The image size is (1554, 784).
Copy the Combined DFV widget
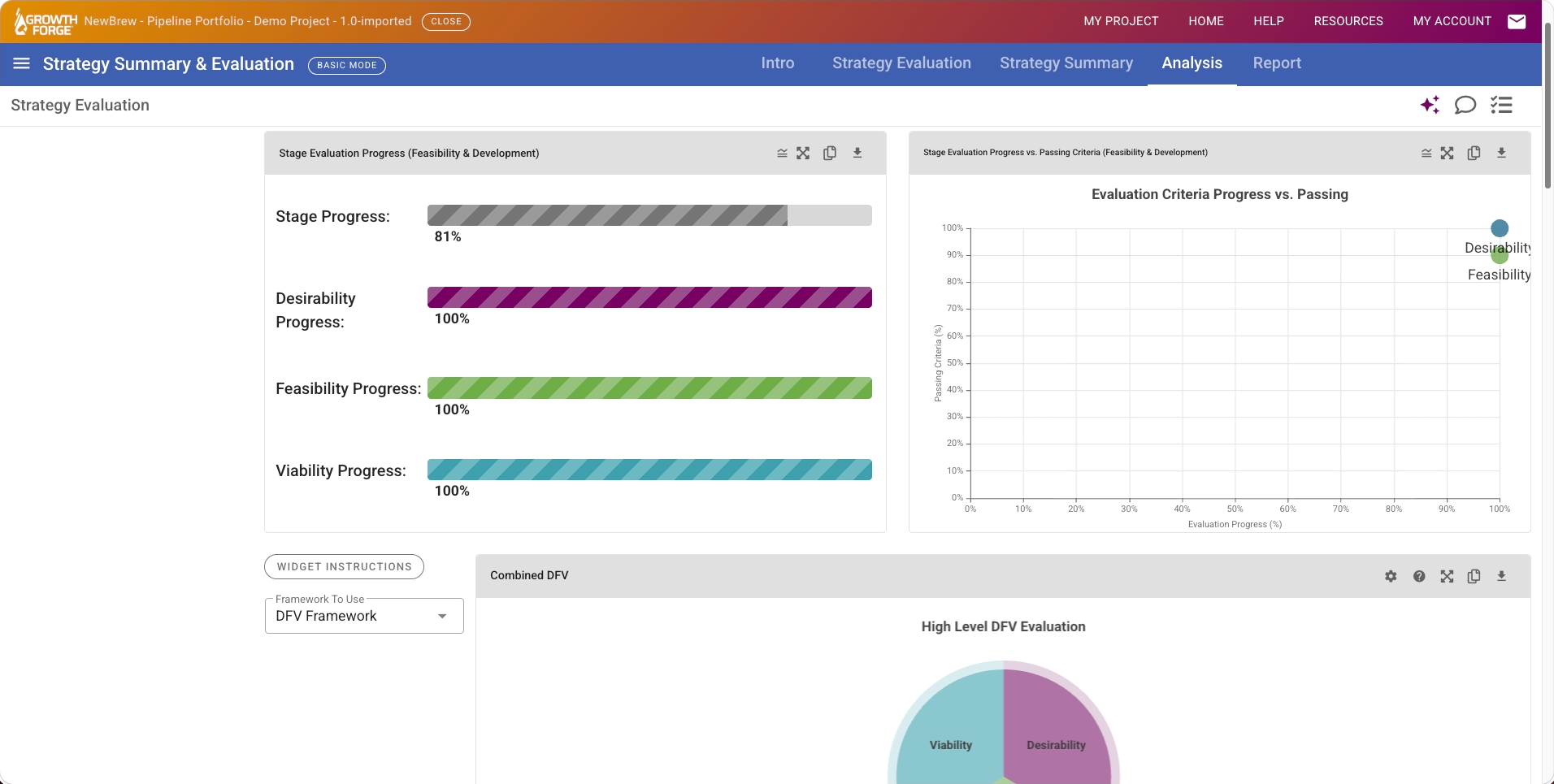point(1474,576)
